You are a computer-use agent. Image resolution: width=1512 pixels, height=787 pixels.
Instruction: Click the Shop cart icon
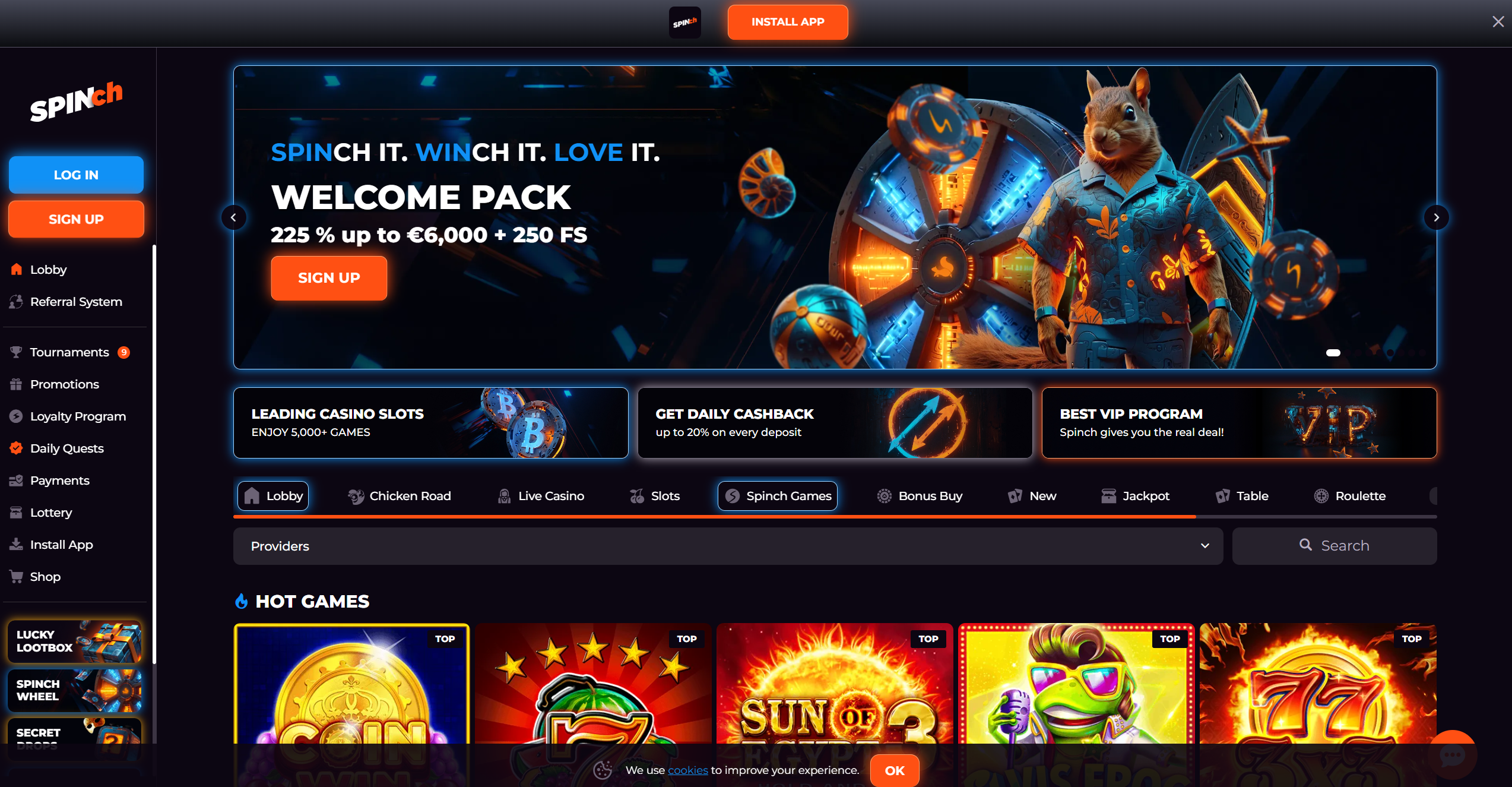point(16,577)
